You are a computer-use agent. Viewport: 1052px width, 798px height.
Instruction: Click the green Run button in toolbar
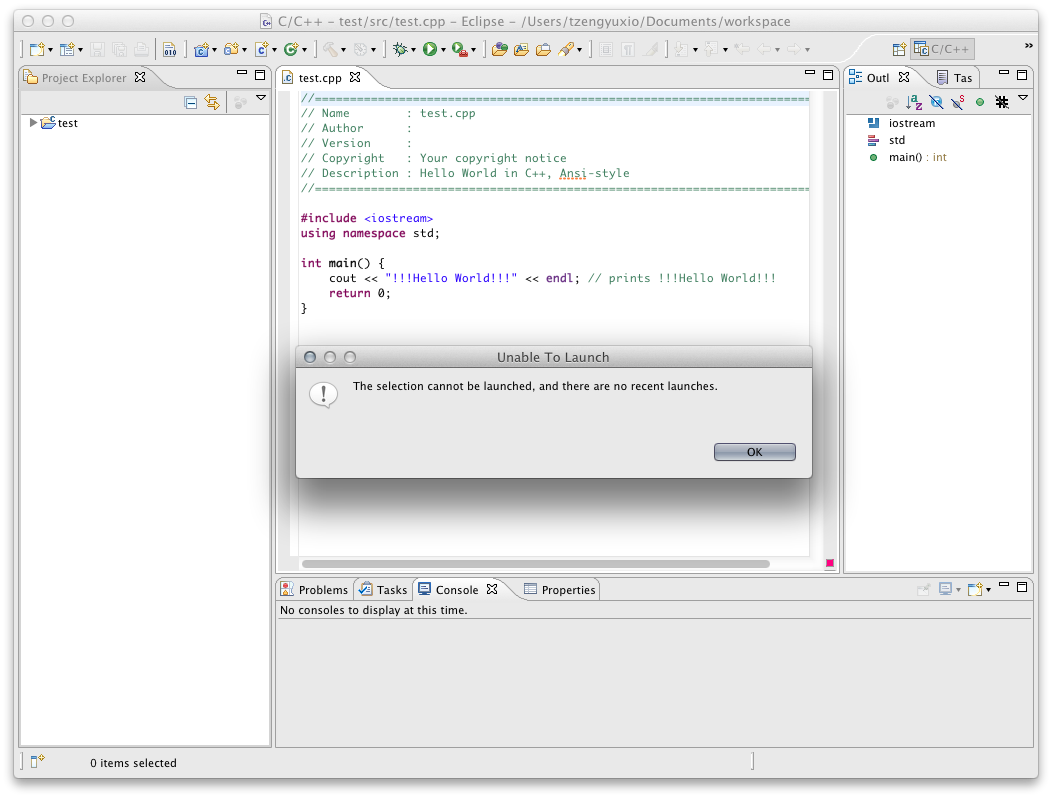click(429, 48)
